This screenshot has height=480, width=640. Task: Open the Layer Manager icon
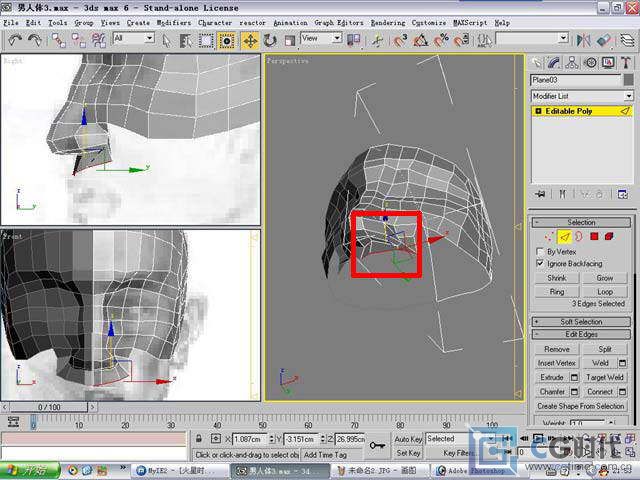pos(627,40)
